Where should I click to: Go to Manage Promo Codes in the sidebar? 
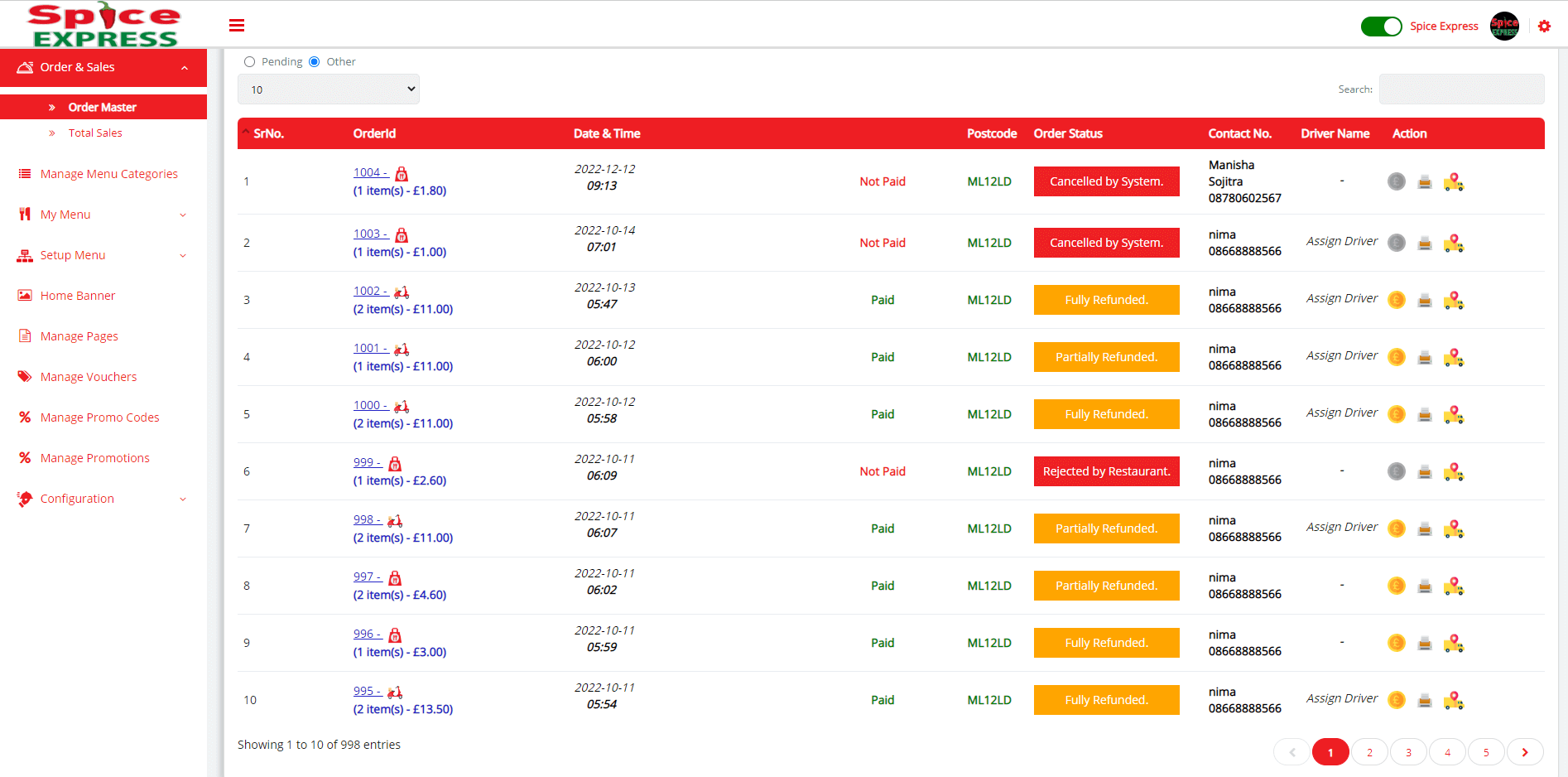(x=99, y=417)
